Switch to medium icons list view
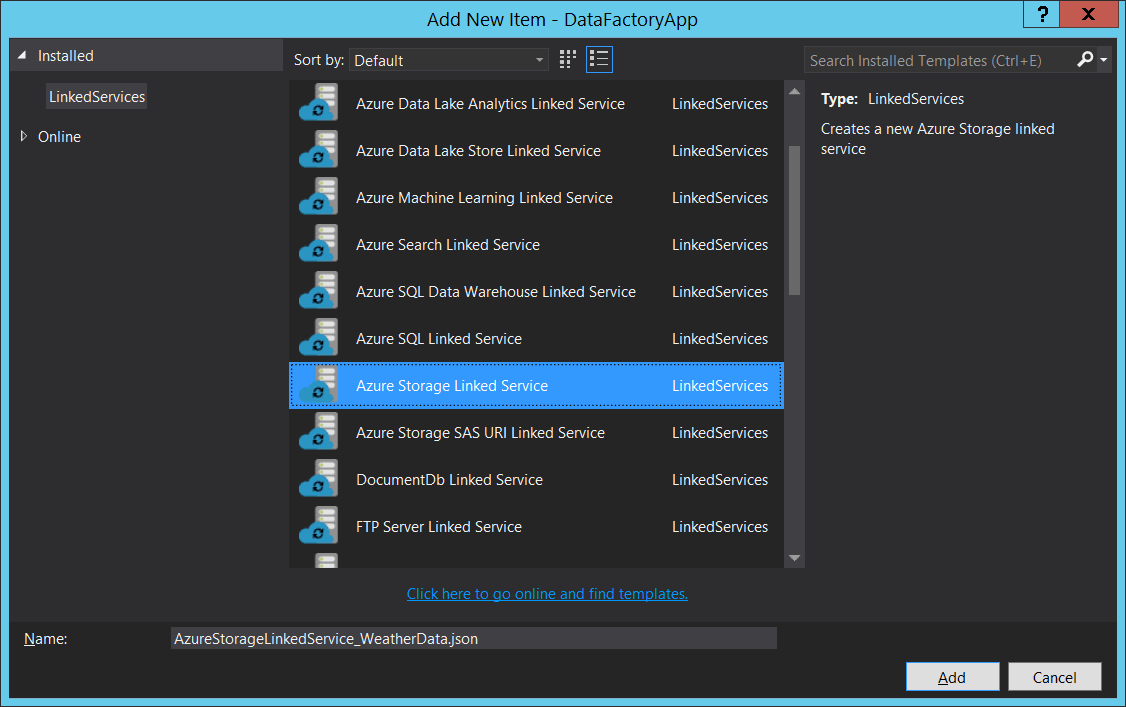 [x=599, y=59]
